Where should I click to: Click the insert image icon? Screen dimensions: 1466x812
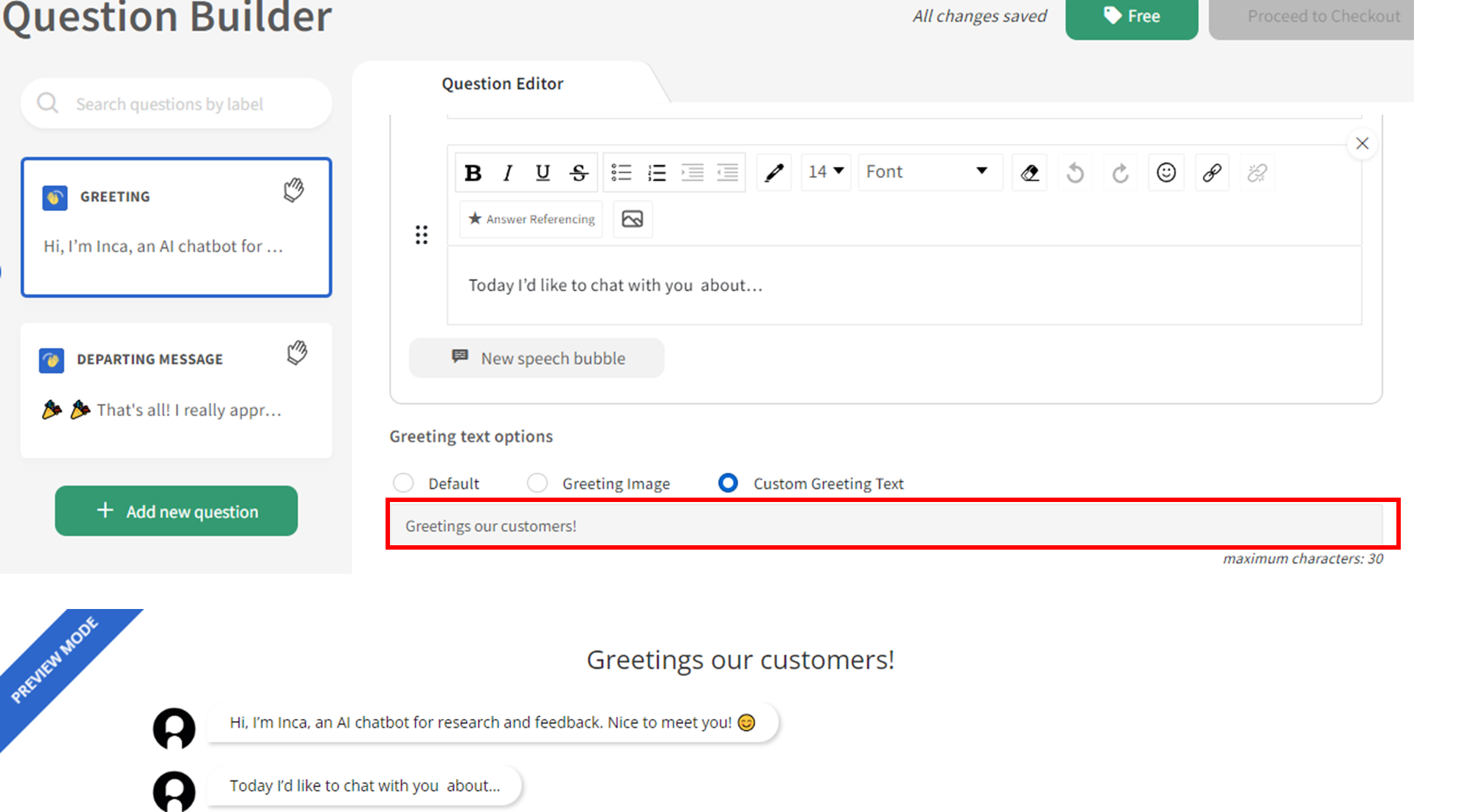632,219
